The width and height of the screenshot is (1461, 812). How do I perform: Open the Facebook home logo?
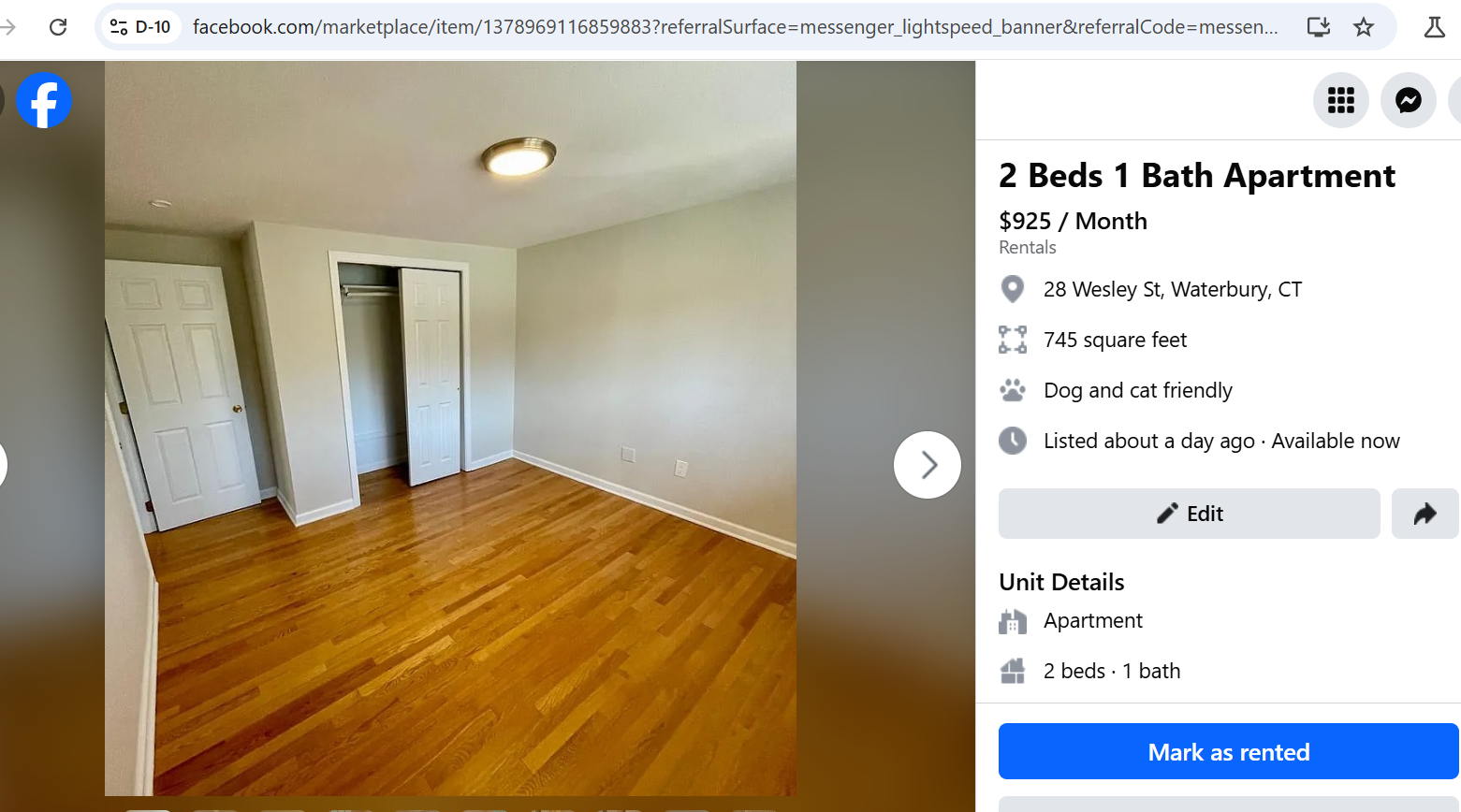coord(44,100)
